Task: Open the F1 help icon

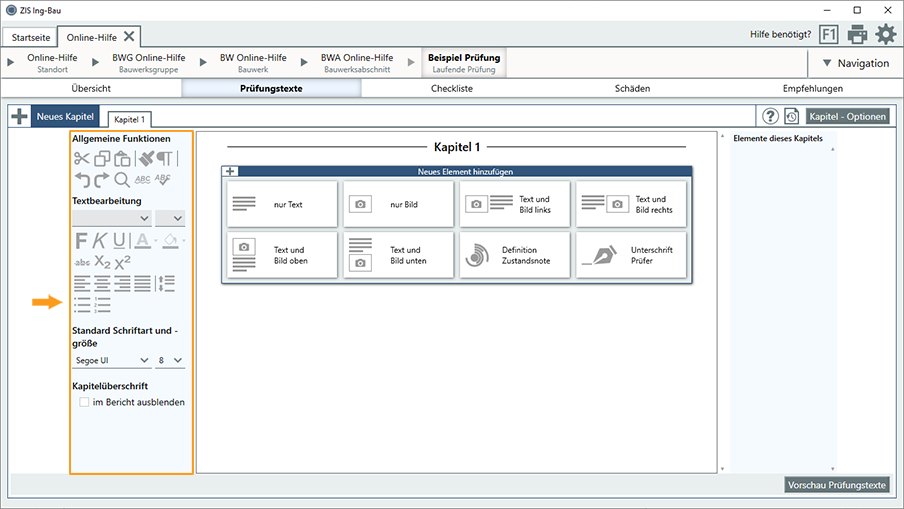Action: click(829, 35)
